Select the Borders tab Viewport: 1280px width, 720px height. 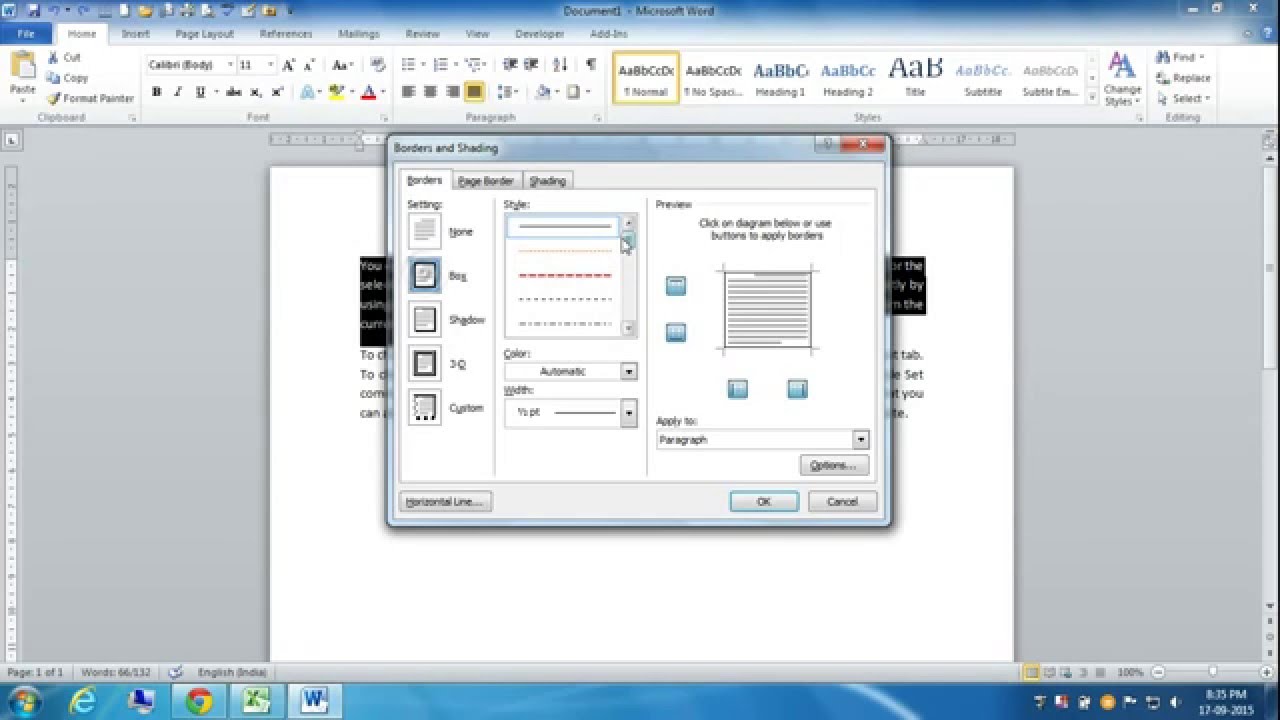click(424, 180)
